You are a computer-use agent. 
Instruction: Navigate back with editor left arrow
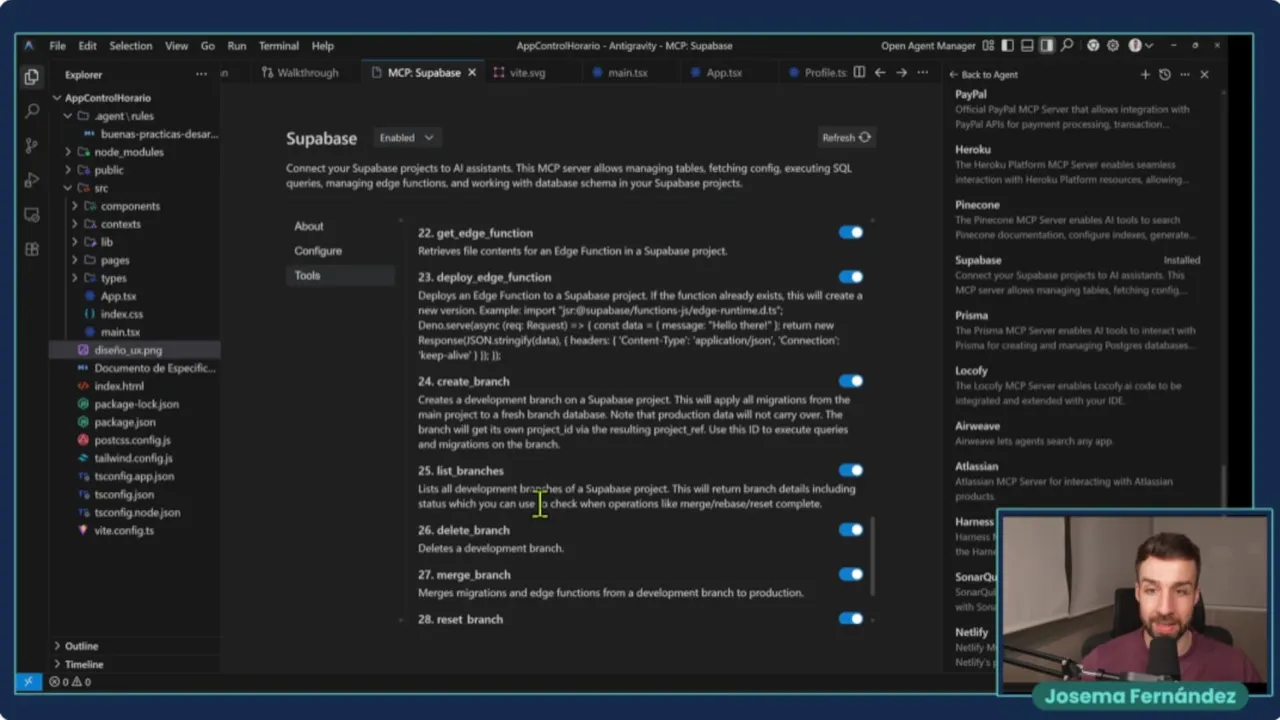click(880, 73)
